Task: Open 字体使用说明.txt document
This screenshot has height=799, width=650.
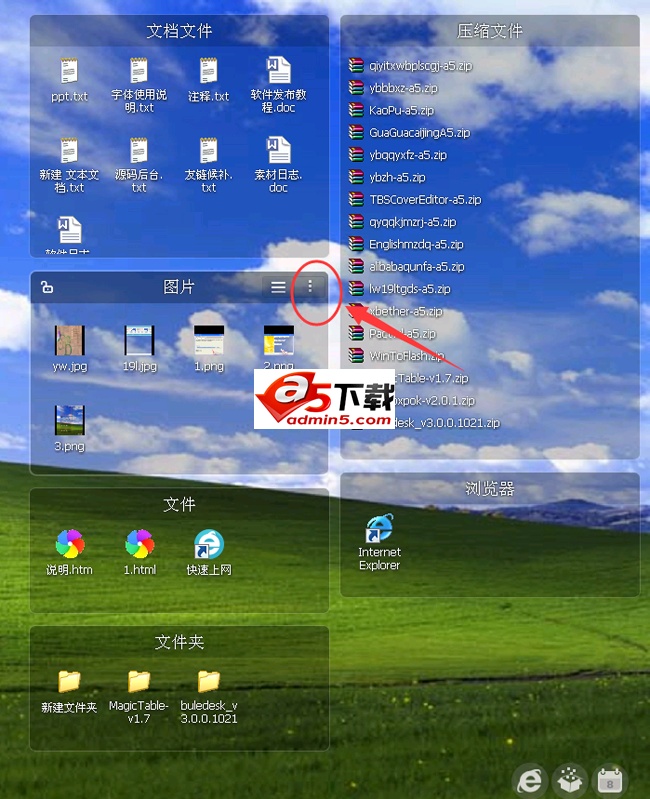Action: point(139,71)
